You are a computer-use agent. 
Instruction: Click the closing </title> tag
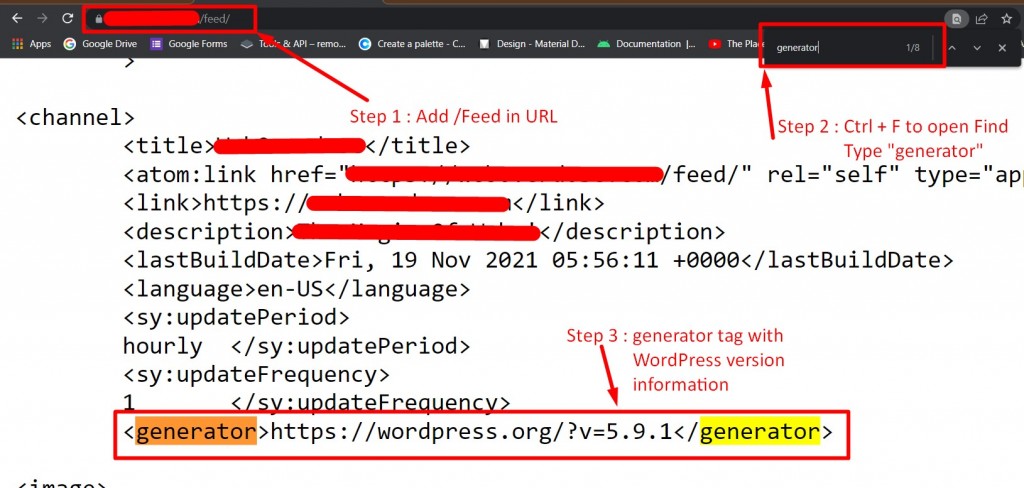417,146
